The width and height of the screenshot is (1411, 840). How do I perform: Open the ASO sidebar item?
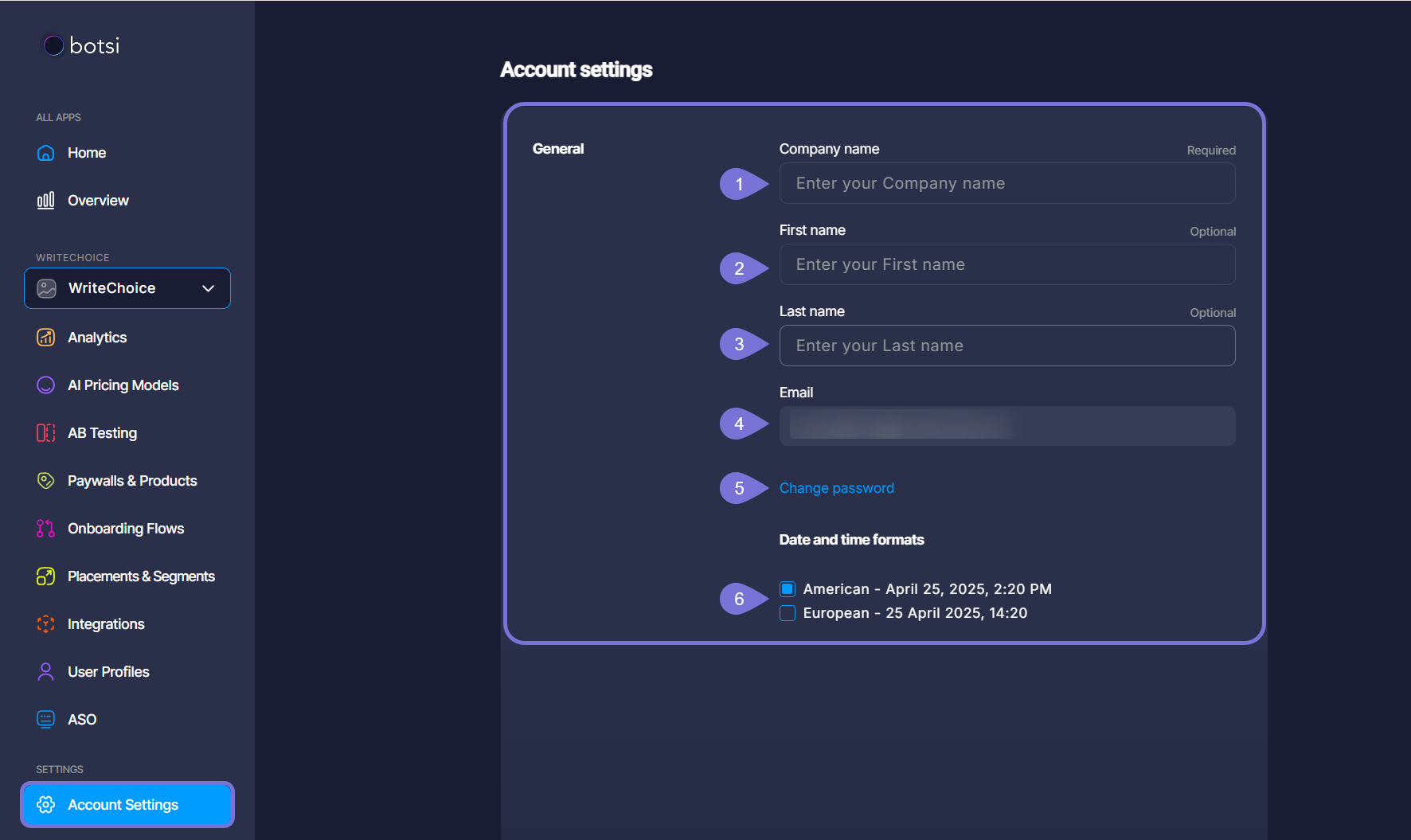(x=82, y=720)
